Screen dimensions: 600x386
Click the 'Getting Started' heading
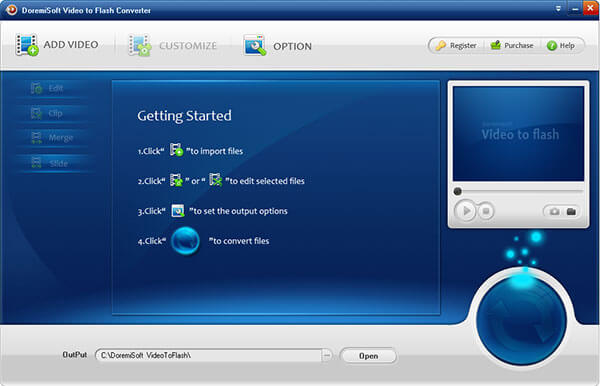coord(184,116)
